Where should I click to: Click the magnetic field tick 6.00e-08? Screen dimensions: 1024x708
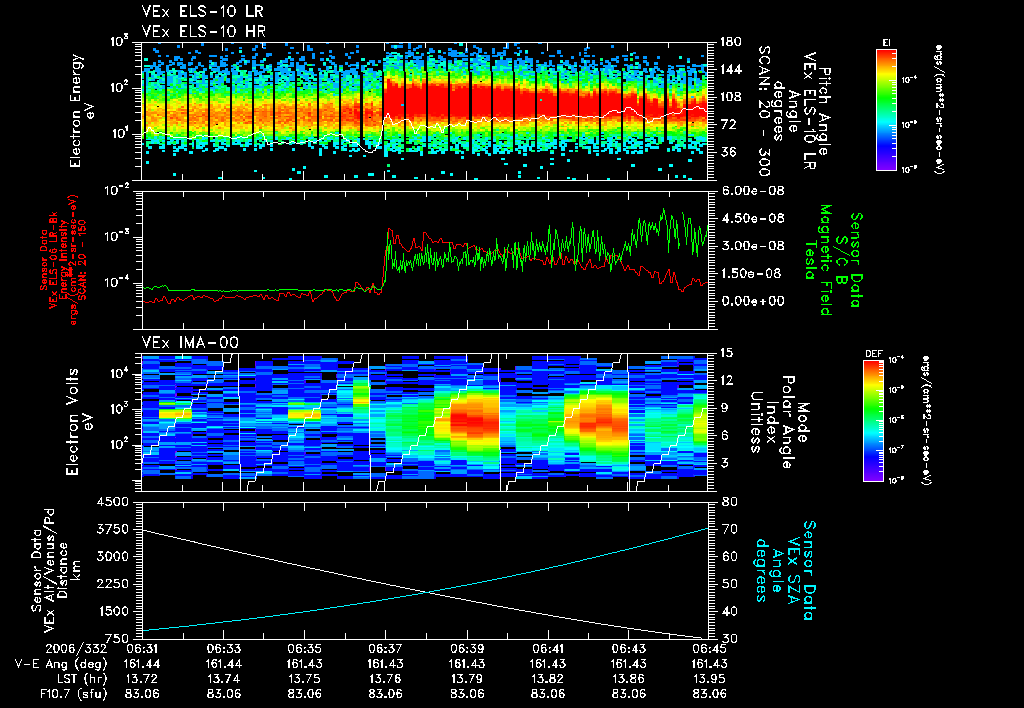(x=752, y=191)
